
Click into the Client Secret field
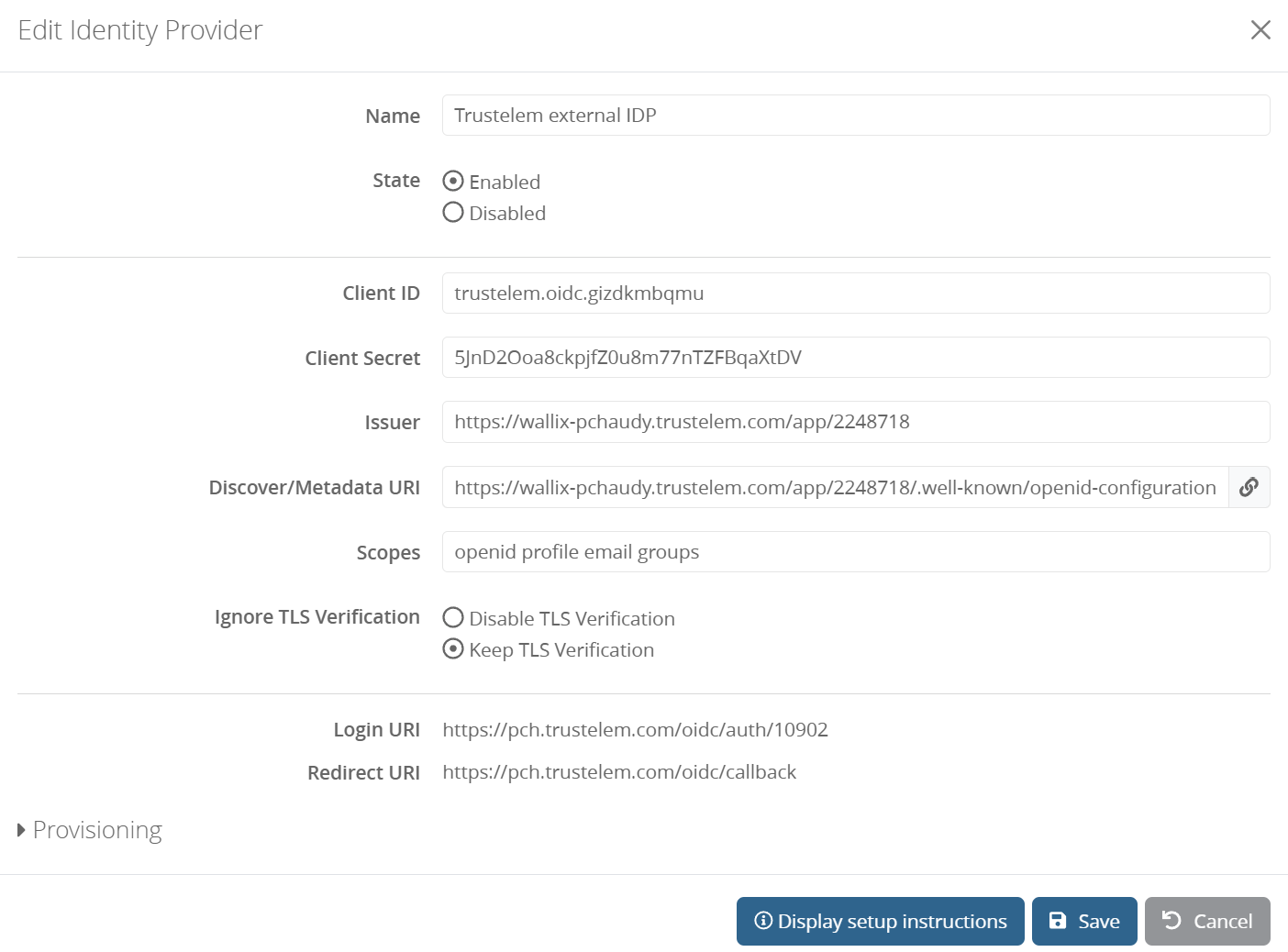click(x=856, y=358)
